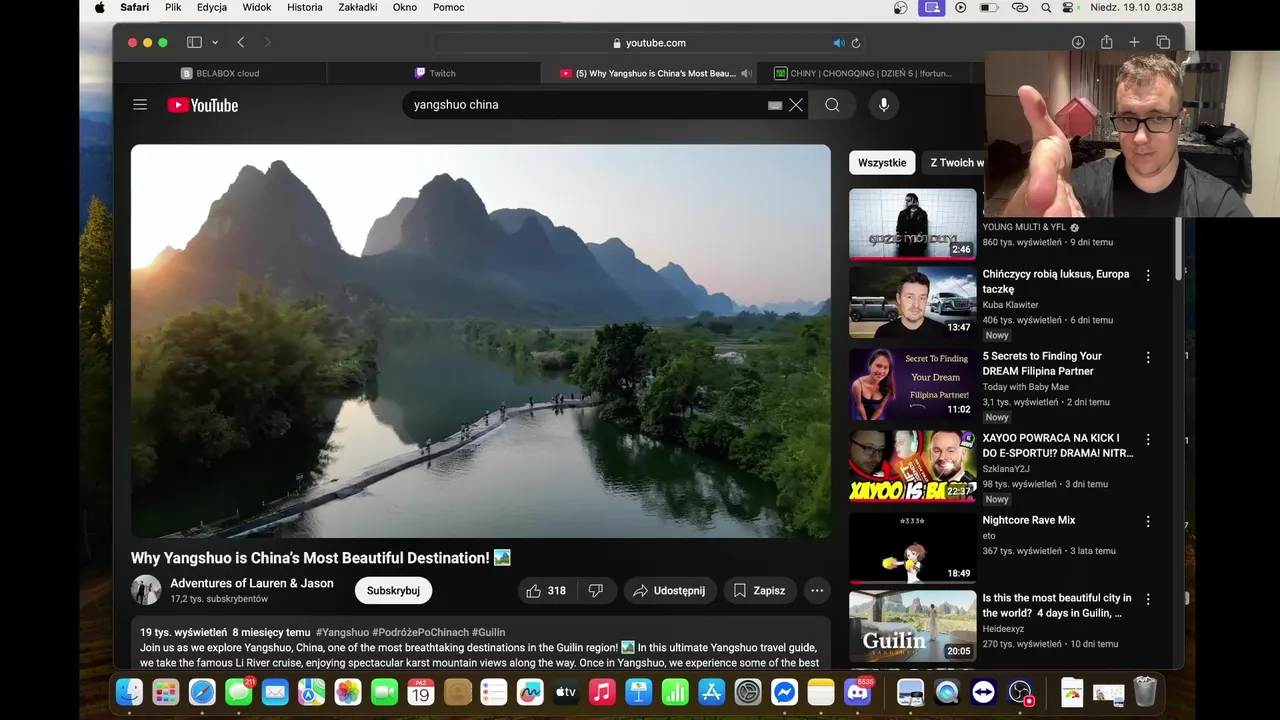Open the Plik menu

tap(173, 7)
